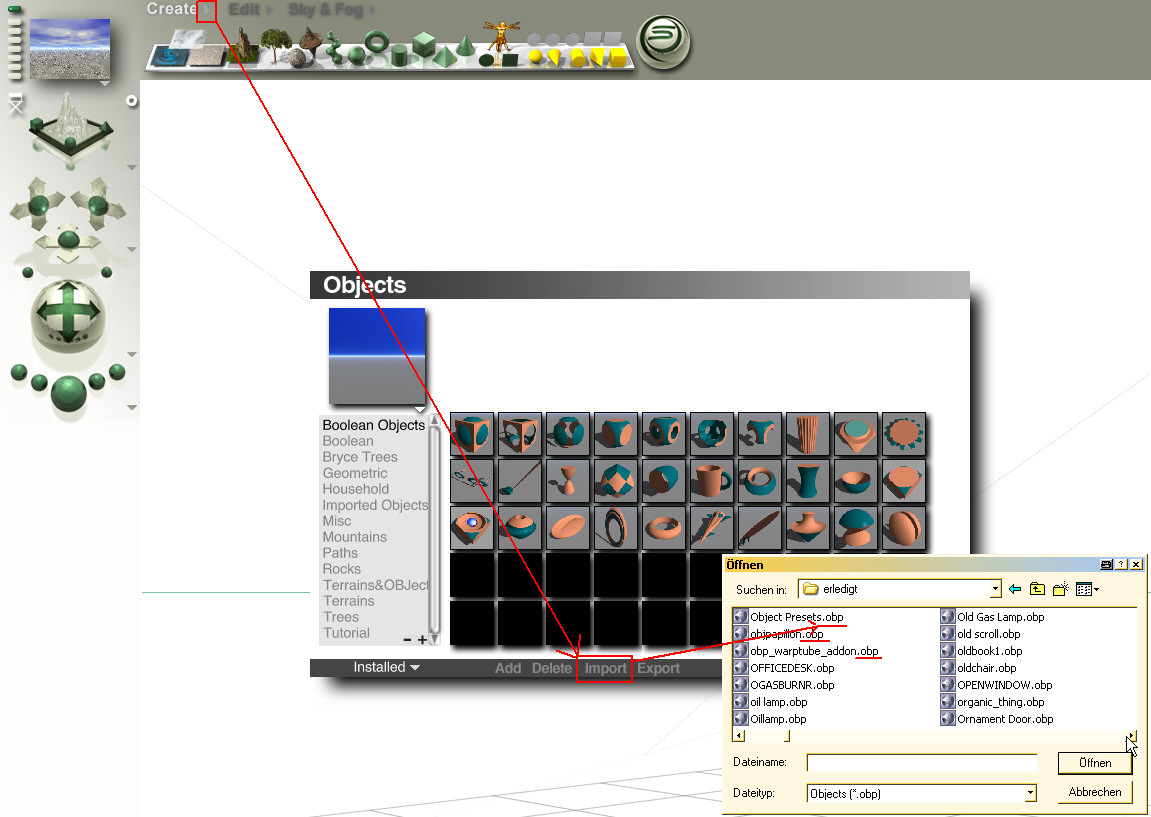Select the coffee mug preset thumbnail
The height and width of the screenshot is (817, 1151).
point(712,481)
